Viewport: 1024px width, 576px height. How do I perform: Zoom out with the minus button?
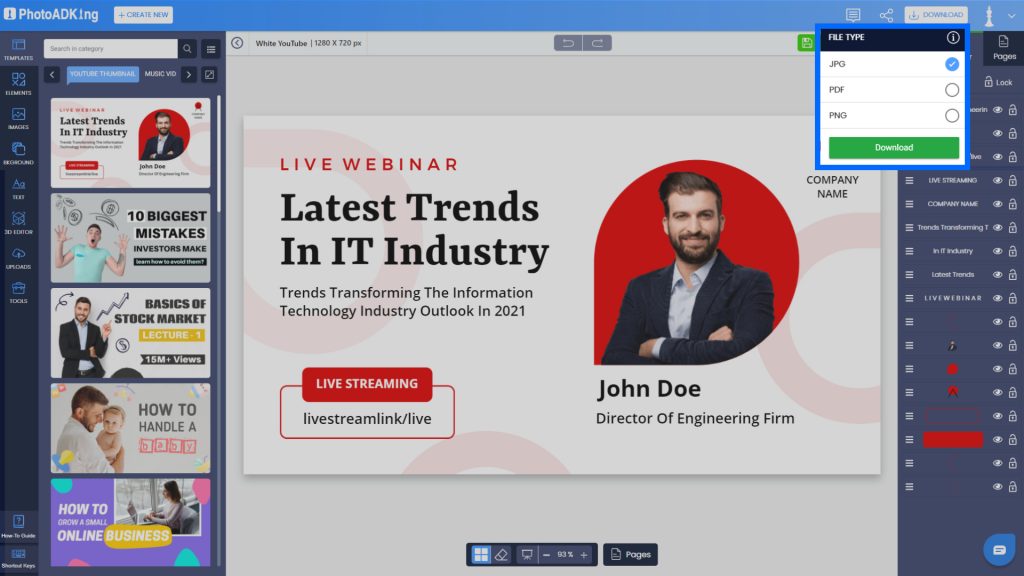coord(547,554)
